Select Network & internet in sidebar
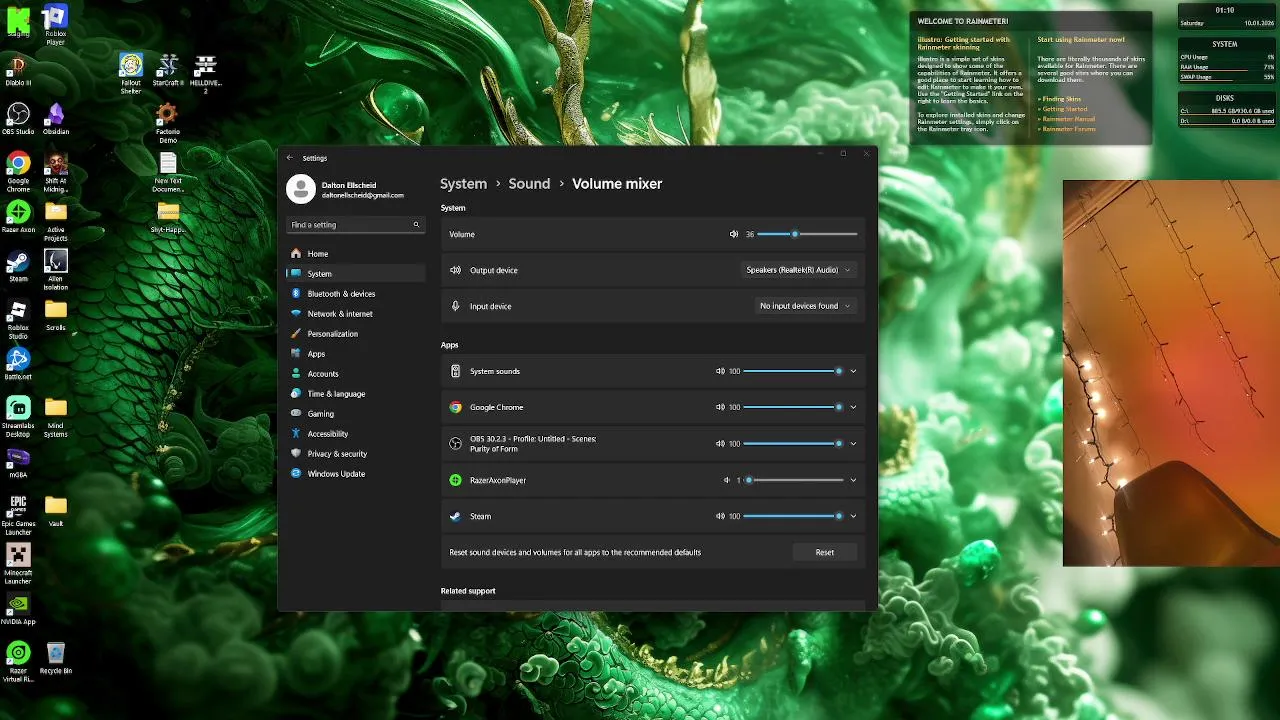 pos(355,313)
